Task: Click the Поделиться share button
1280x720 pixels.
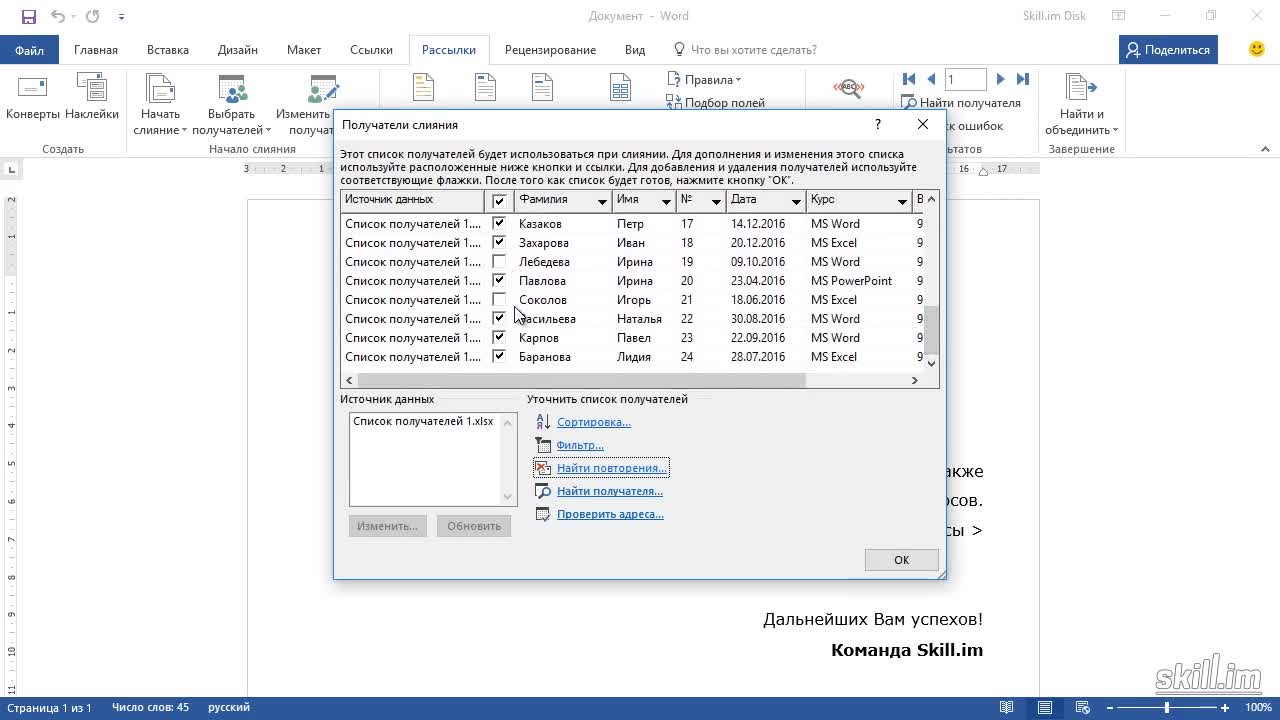Action: 1167,49
